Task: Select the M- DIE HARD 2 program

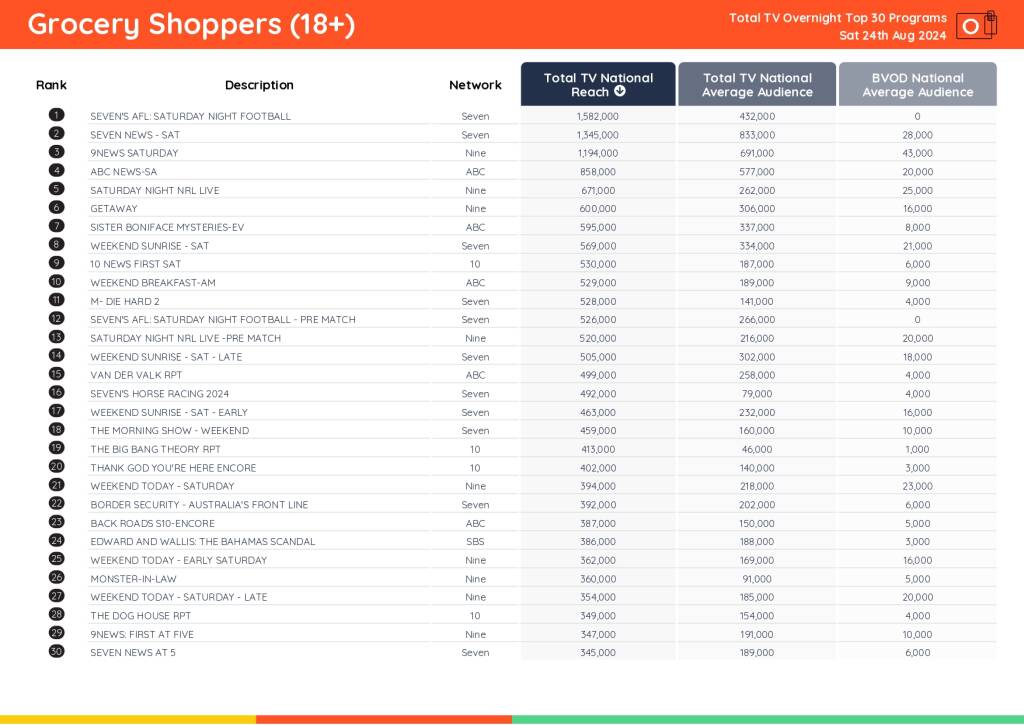Action: 125,301
